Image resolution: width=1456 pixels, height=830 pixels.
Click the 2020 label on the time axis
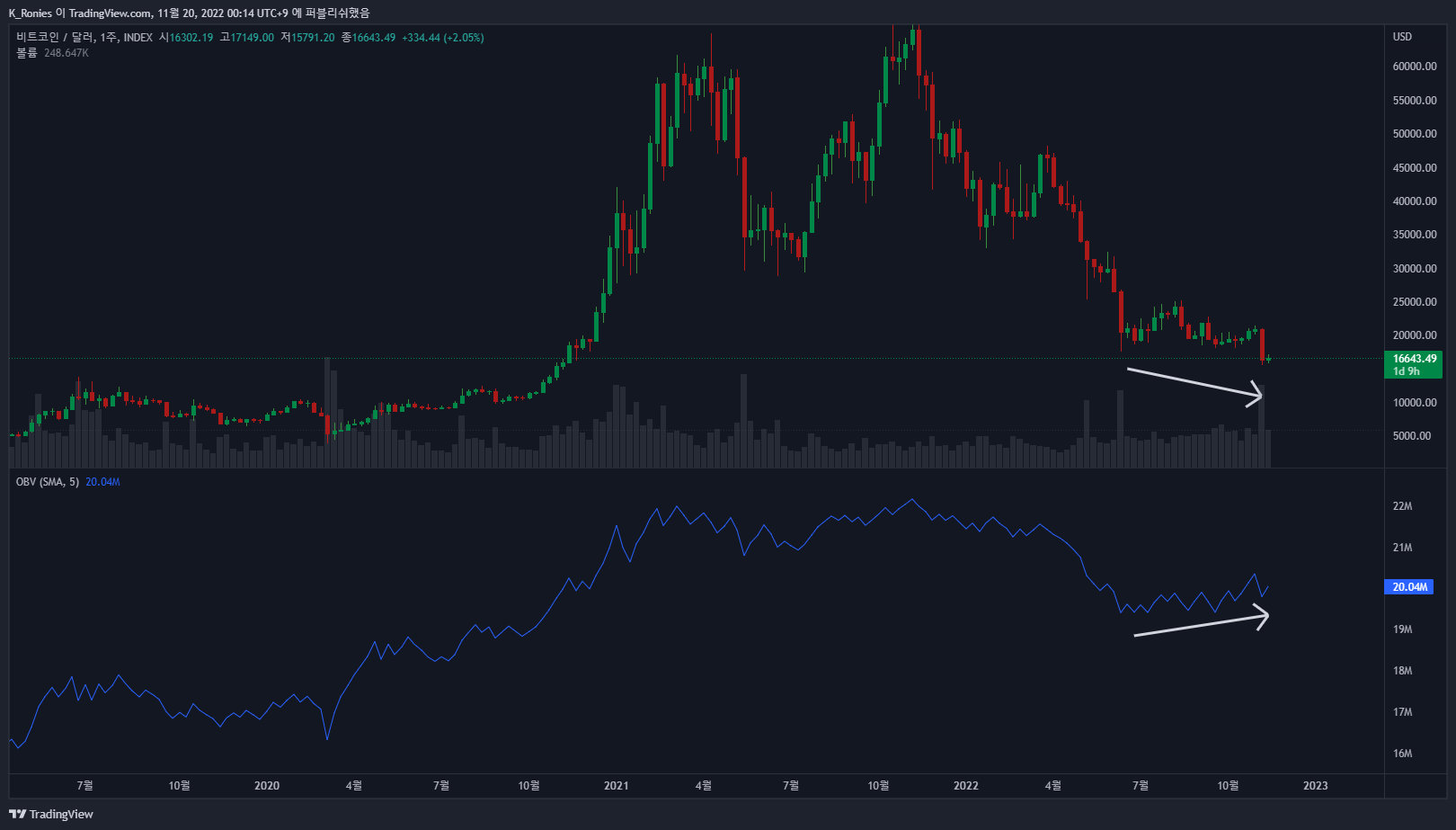(x=267, y=786)
